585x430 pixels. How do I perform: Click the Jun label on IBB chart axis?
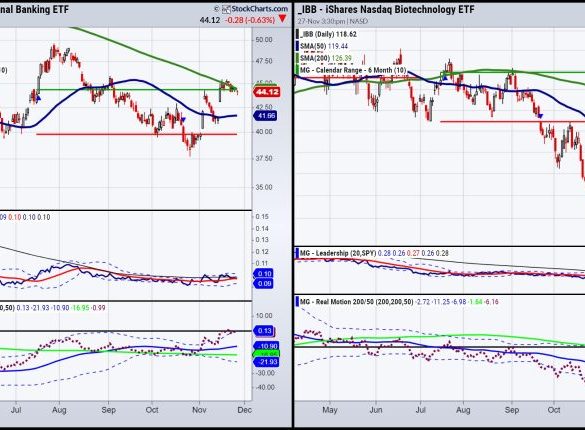(376, 410)
